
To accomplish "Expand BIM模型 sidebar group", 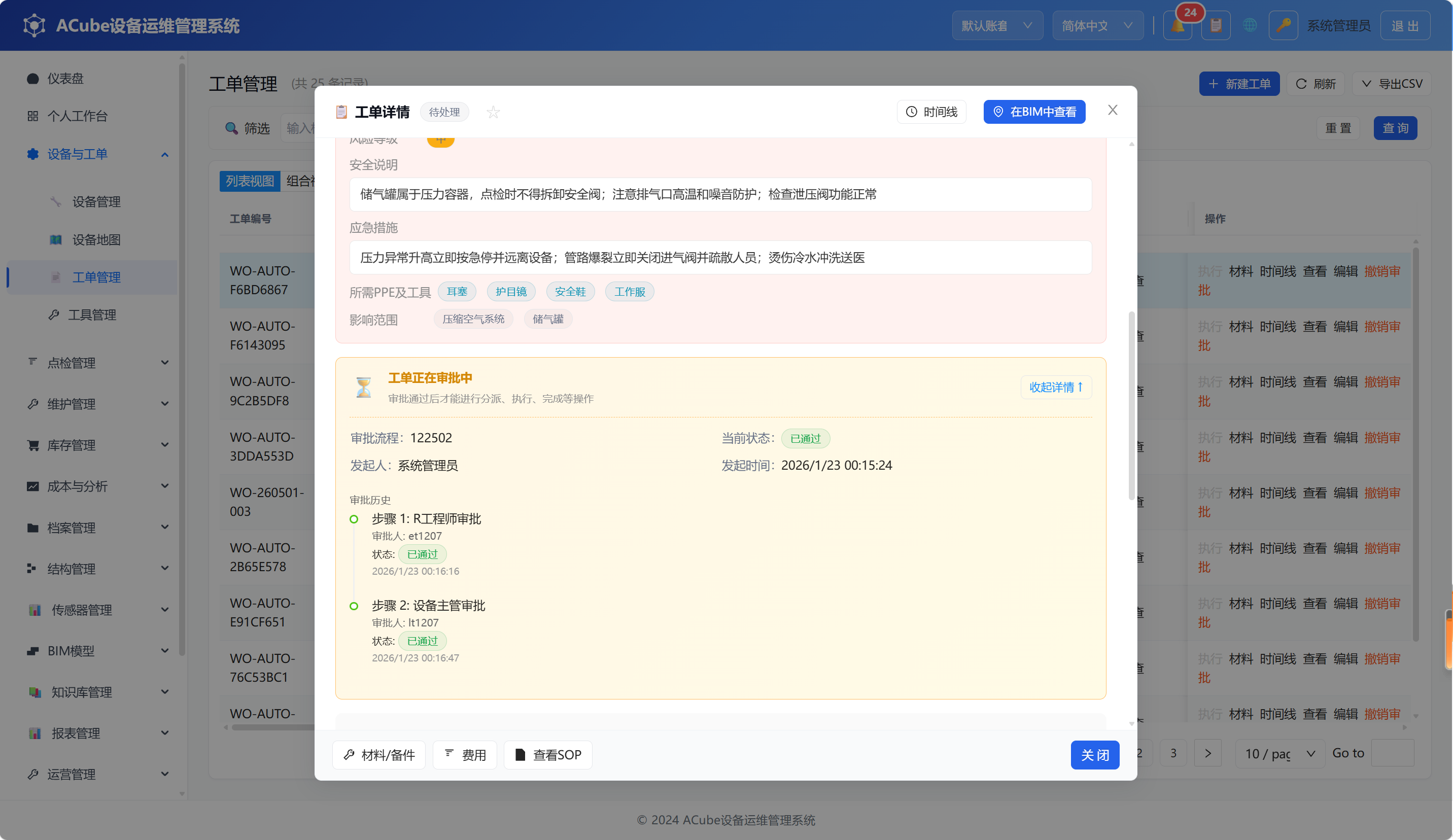I will [x=92, y=651].
